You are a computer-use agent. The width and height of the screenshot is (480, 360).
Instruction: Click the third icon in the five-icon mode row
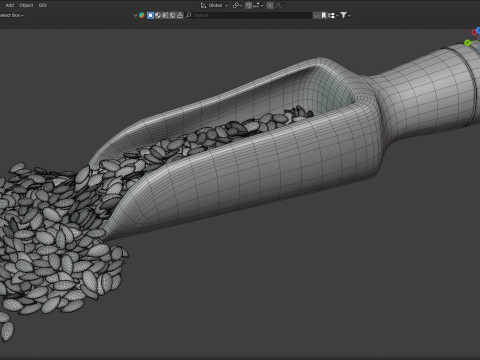165,15
